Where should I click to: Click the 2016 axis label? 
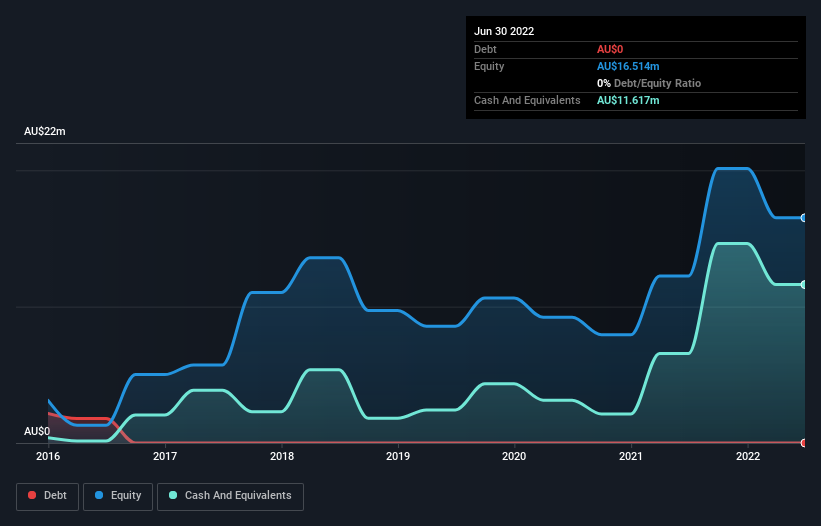(x=48, y=456)
